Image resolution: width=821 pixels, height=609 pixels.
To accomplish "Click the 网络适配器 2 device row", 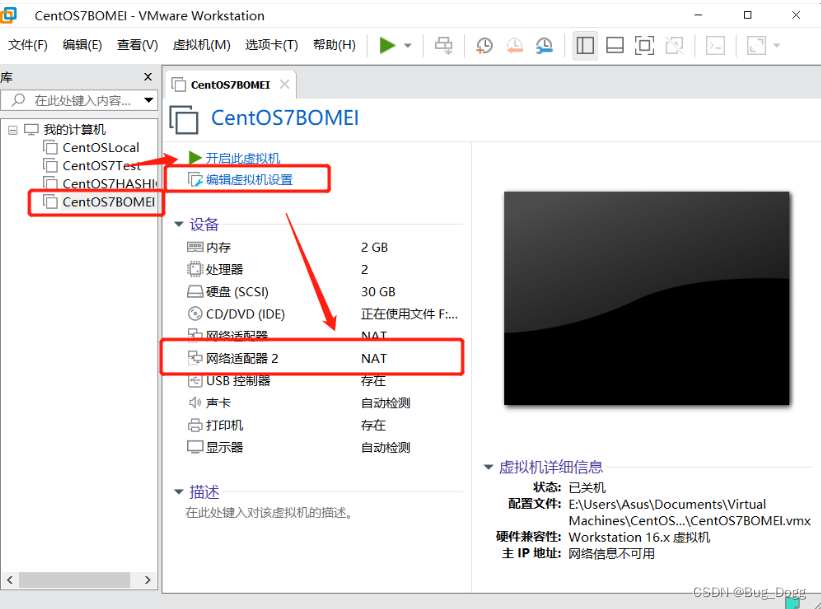I will [x=323, y=359].
